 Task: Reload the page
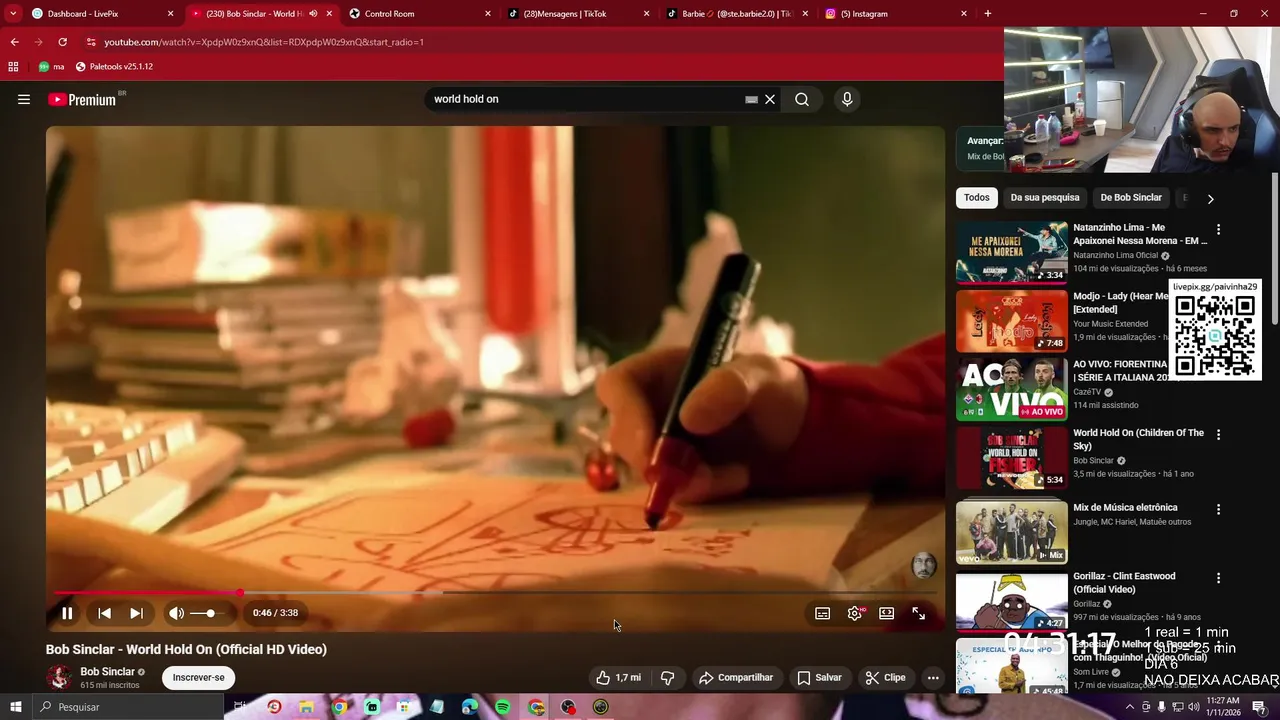click(x=62, y=42)
